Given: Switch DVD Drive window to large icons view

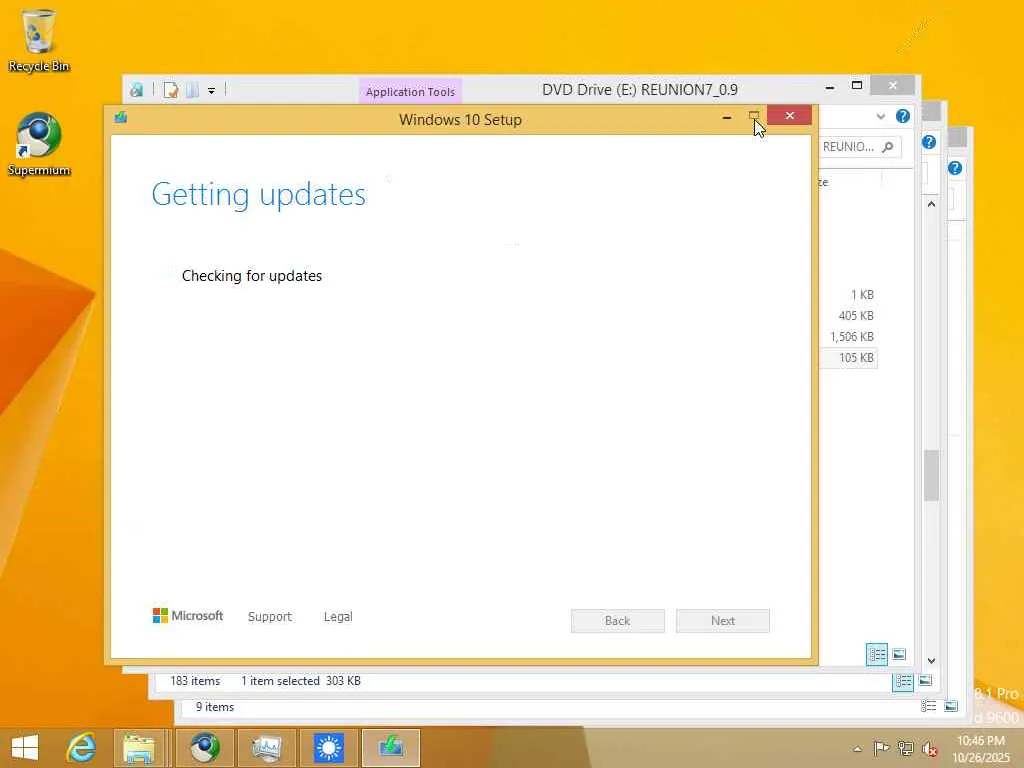Looking at the screenshot, I should (x=899, y=654).
